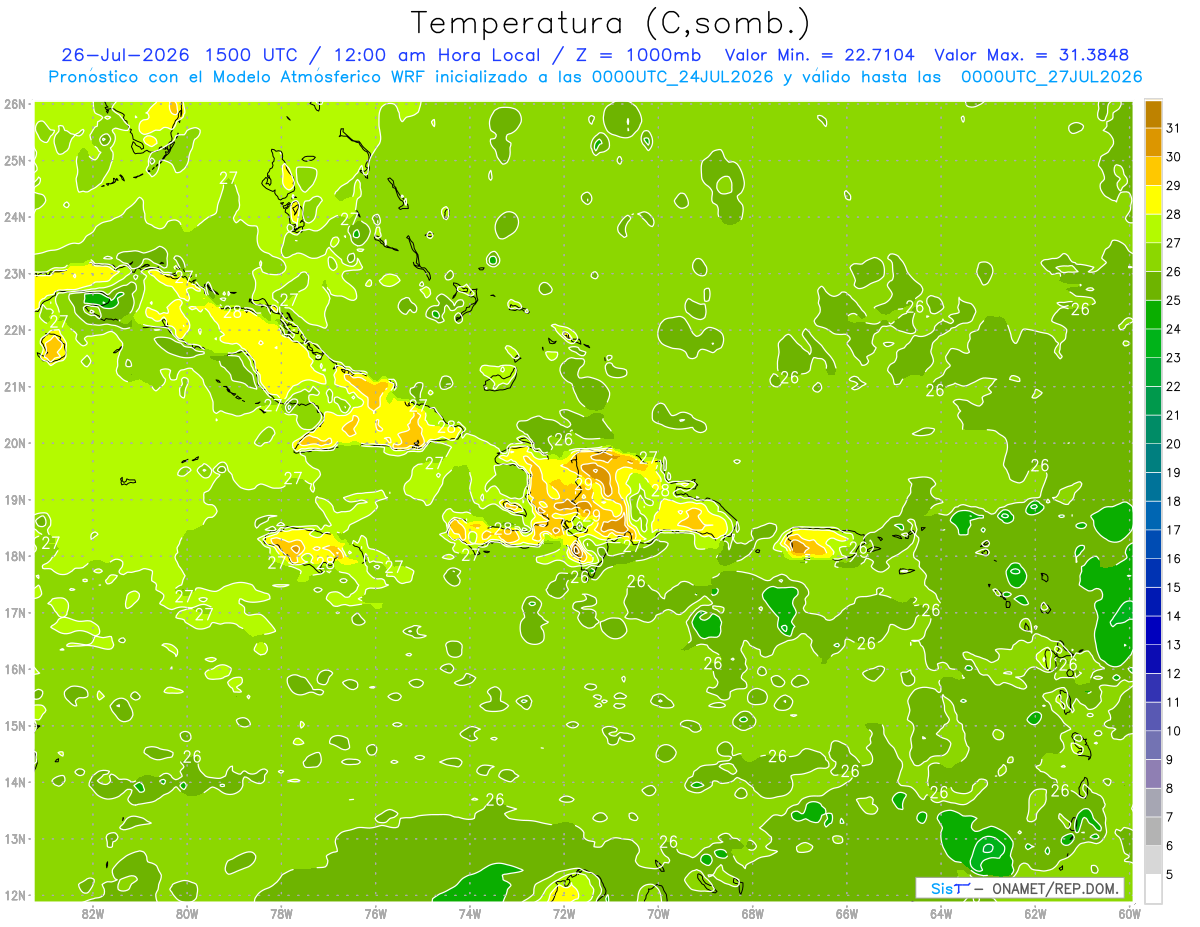Pick the gray swatch between 6 and 7
The width and height of the screenshot is (1200, 927).
point(1153,831)
